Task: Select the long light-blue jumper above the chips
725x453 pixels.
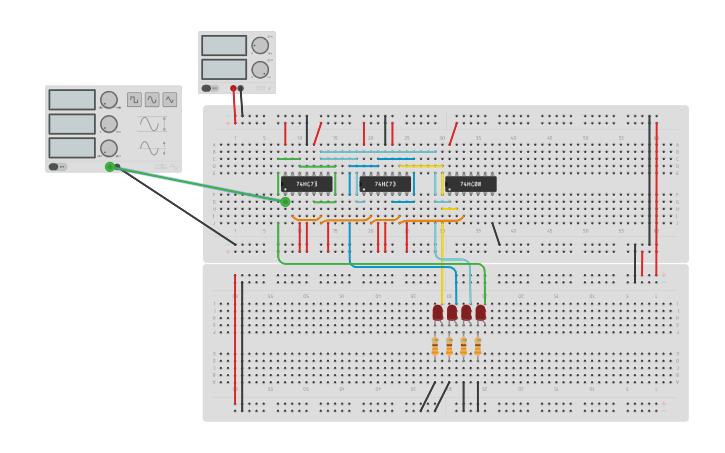Action: (x=378, y=152)
